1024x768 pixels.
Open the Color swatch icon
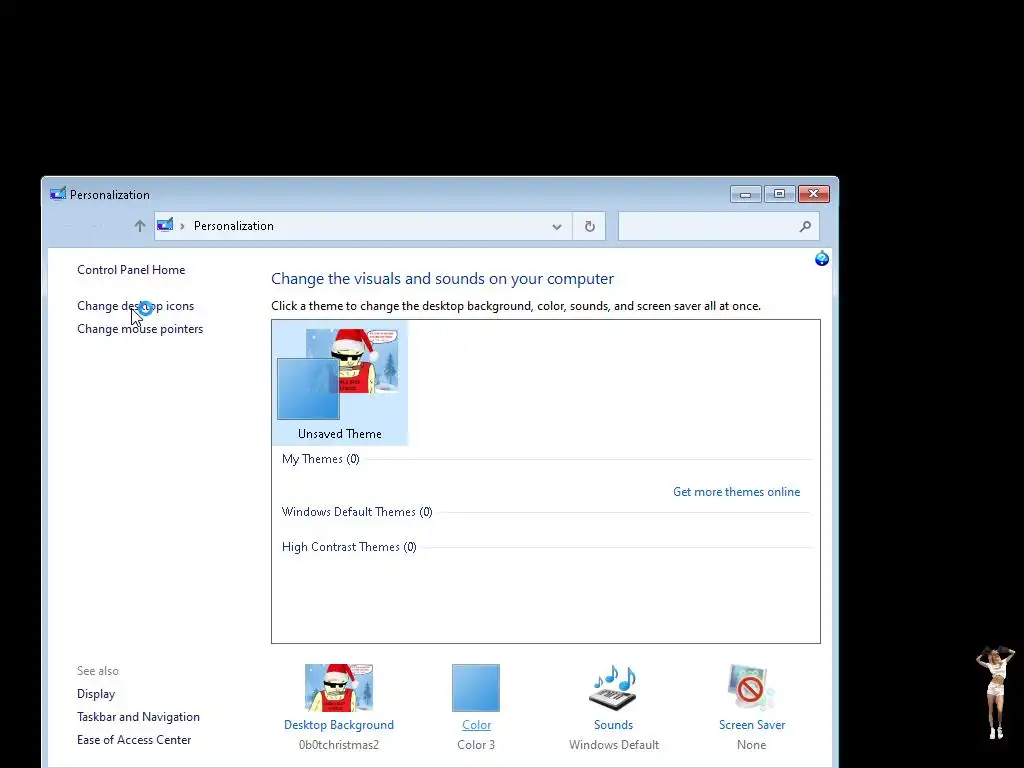tap(476, 688)
